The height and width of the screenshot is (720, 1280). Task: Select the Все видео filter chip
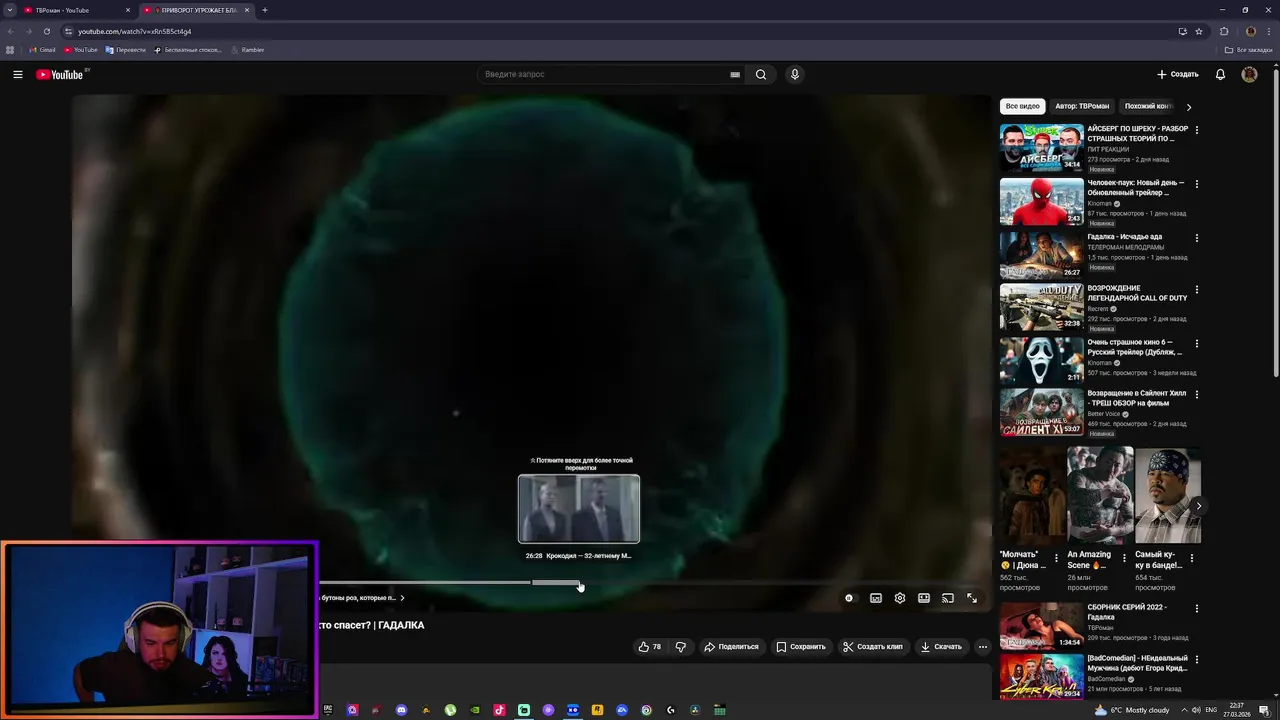(x=1023, y=106)
